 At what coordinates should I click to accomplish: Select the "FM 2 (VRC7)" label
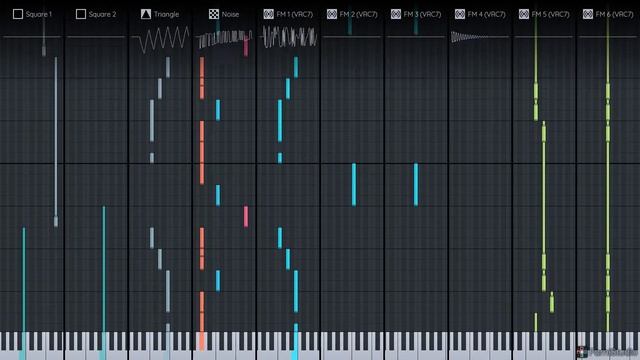[x=358, y=14]
